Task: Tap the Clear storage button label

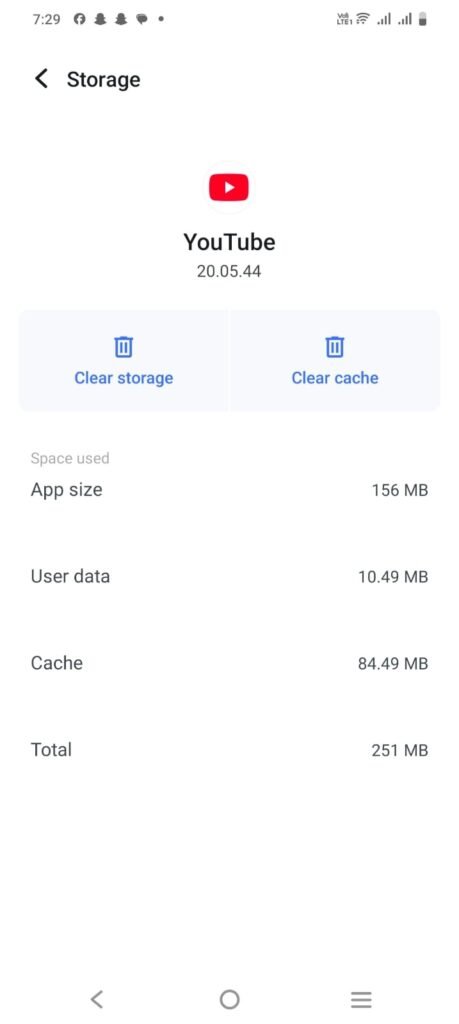Action: [123, 377]
